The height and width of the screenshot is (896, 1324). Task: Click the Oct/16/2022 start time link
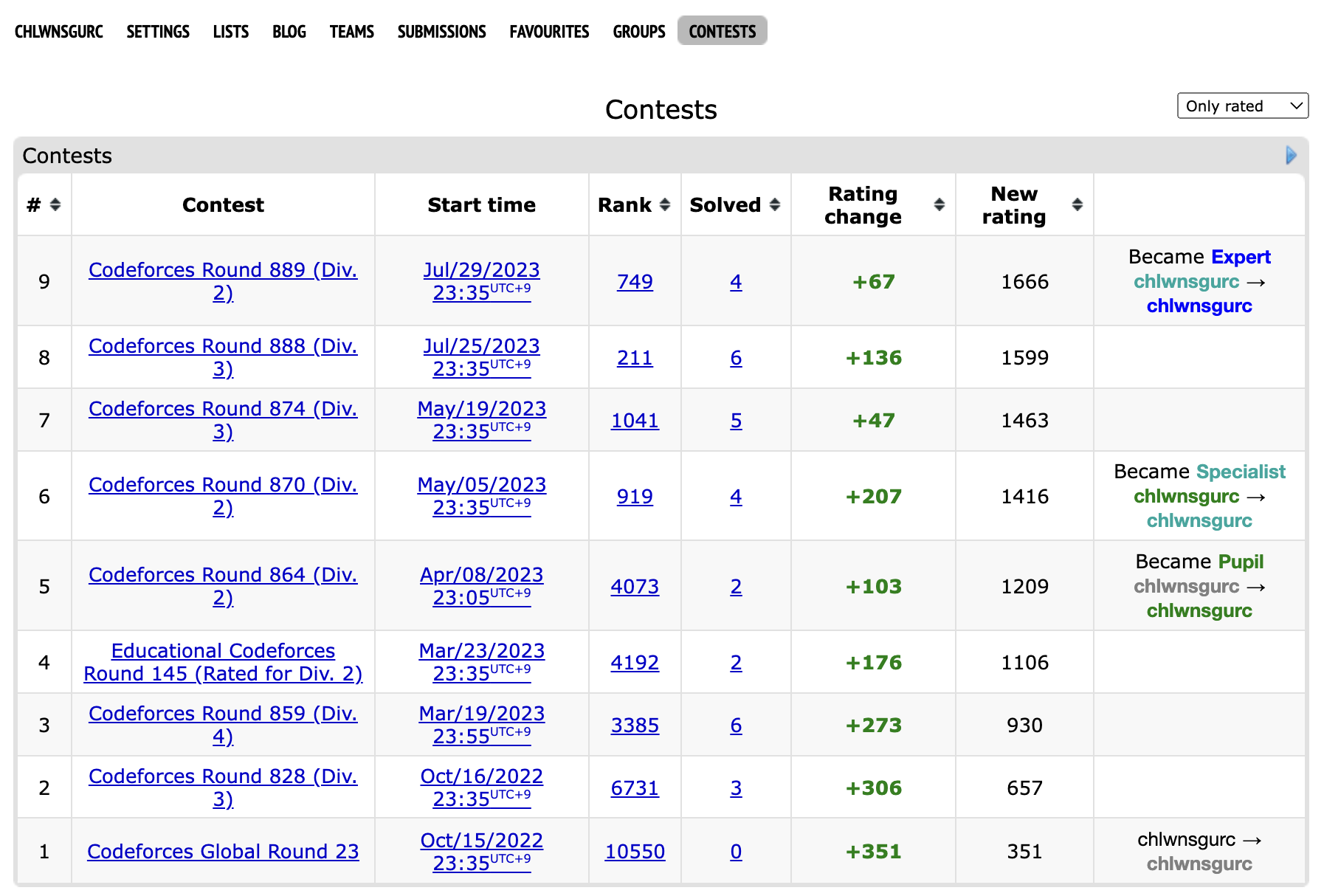tap(482, 788)
